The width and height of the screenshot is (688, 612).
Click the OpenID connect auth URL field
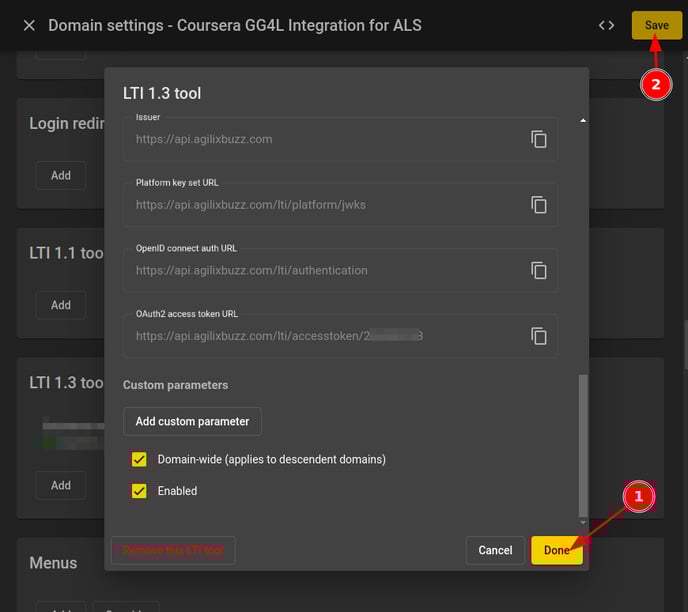pyautogui.click(x=340, y=271)
